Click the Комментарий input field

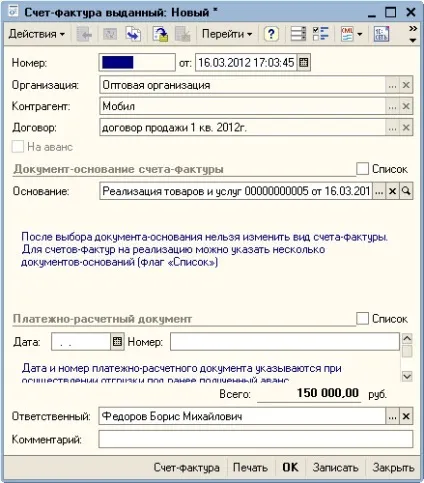[x=256, y=439]
